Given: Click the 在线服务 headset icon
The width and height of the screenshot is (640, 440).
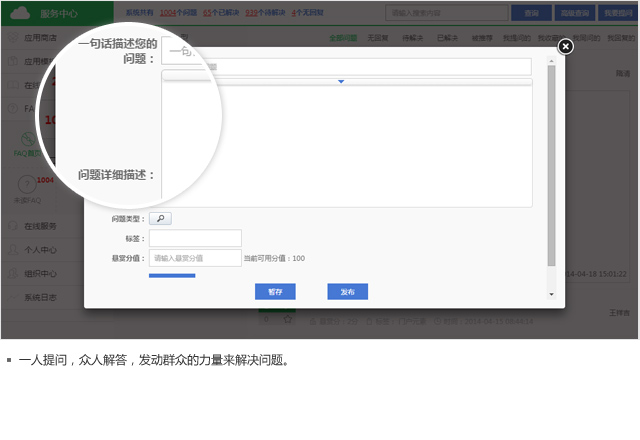Looking at the screenshot, I should point(12,226).
